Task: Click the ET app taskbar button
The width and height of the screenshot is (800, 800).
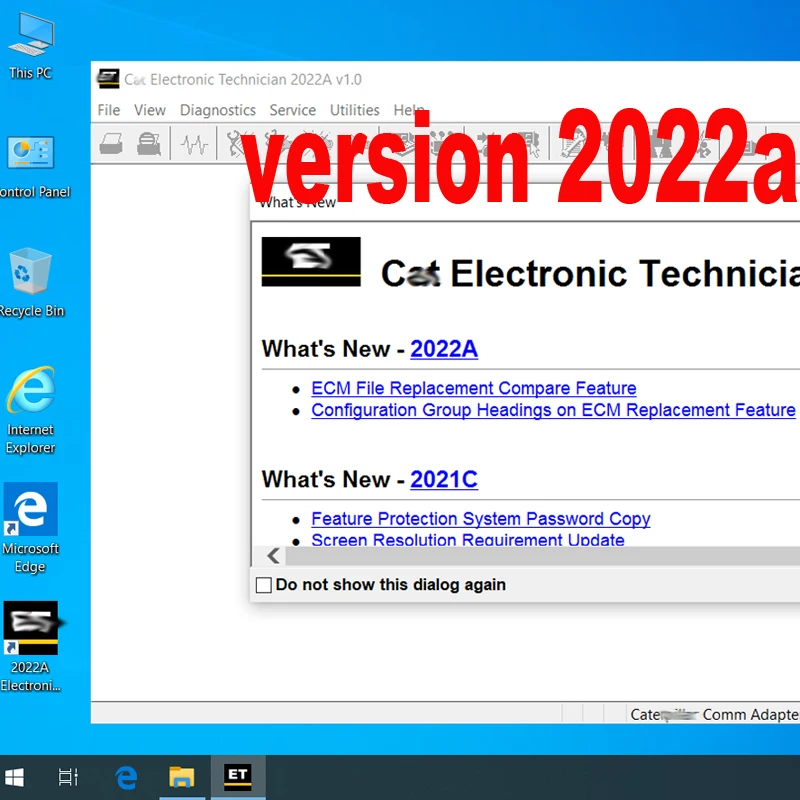Action: 238,778
